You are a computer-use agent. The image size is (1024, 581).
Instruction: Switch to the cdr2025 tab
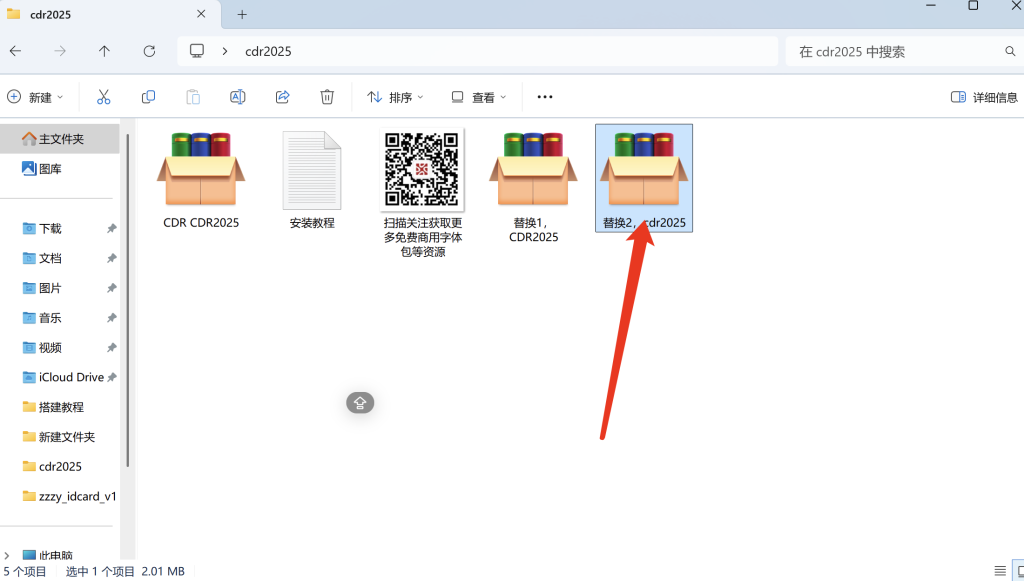(110, 14)
